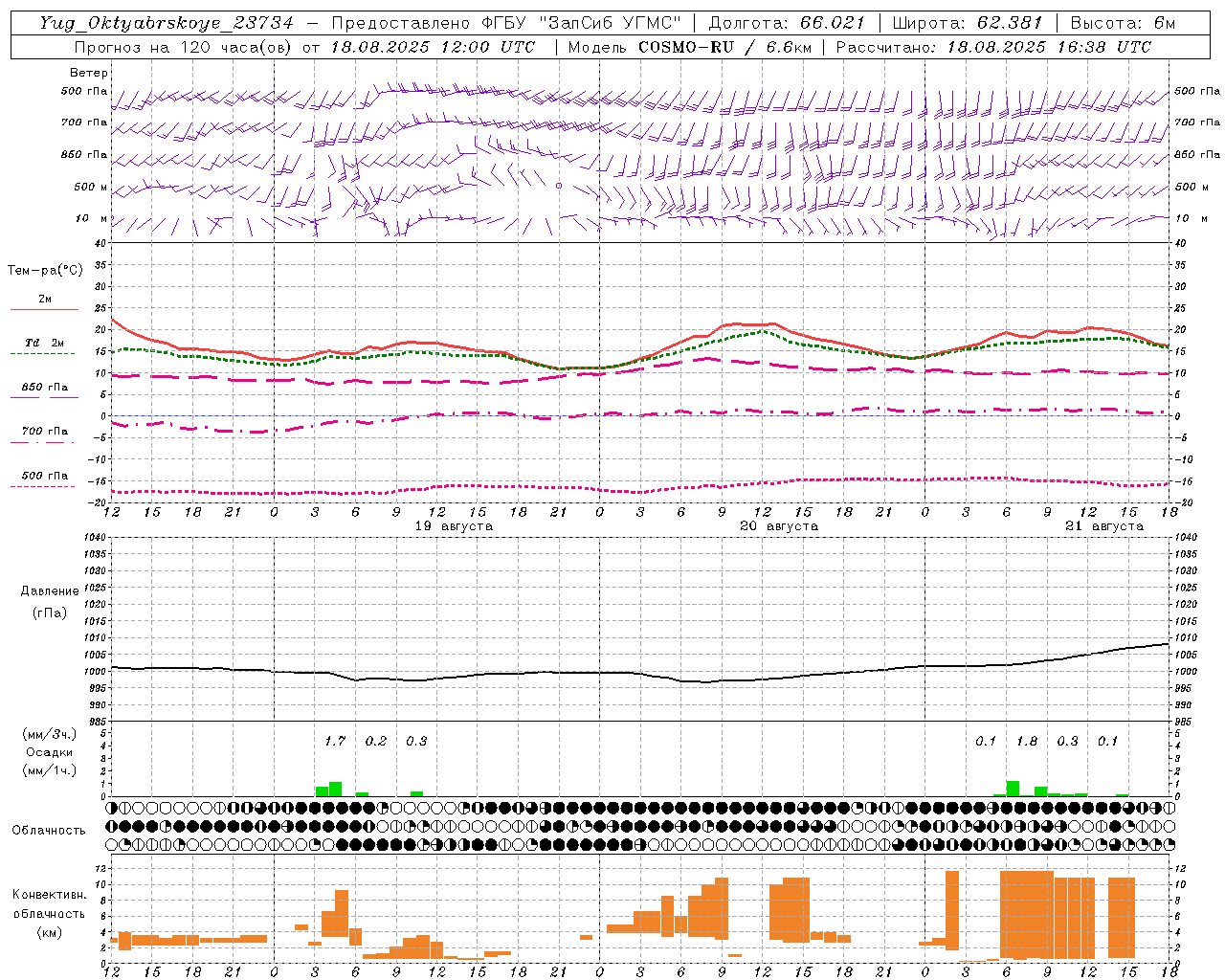
Task: Click the red 2м temperature legend line
Action: click(x=44, y=309)
